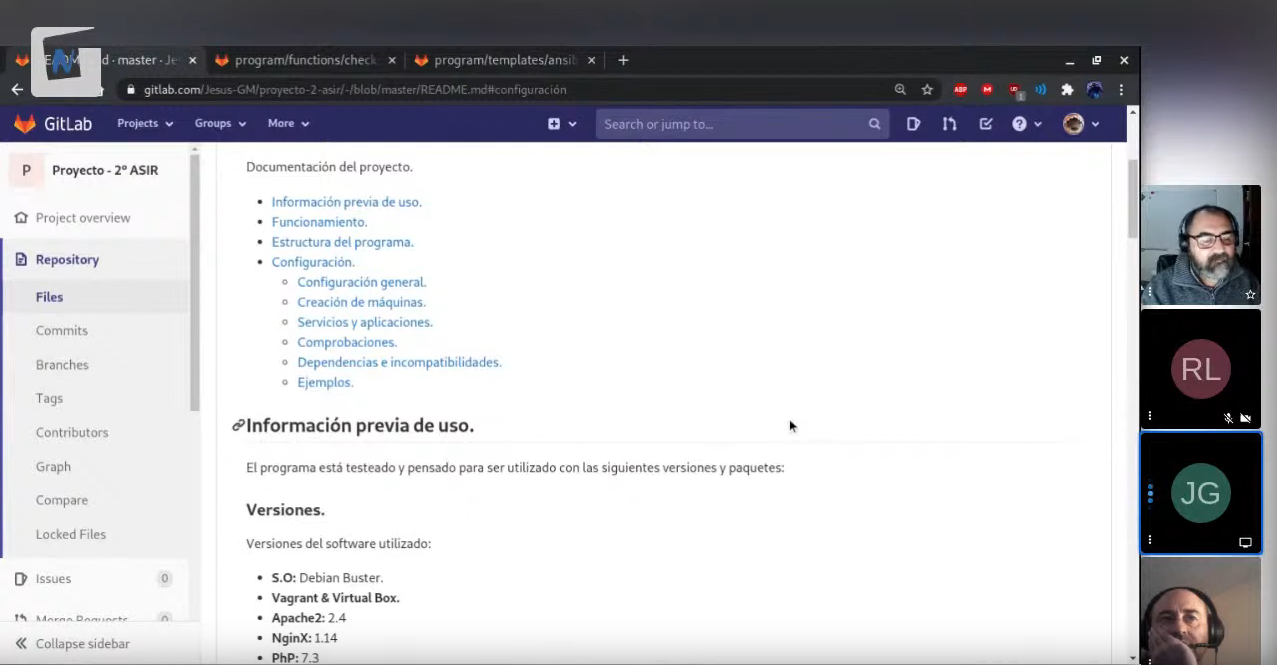Open the Help dropdown menu
This screenshot has width=1277, height=665.
[1026, 124]
